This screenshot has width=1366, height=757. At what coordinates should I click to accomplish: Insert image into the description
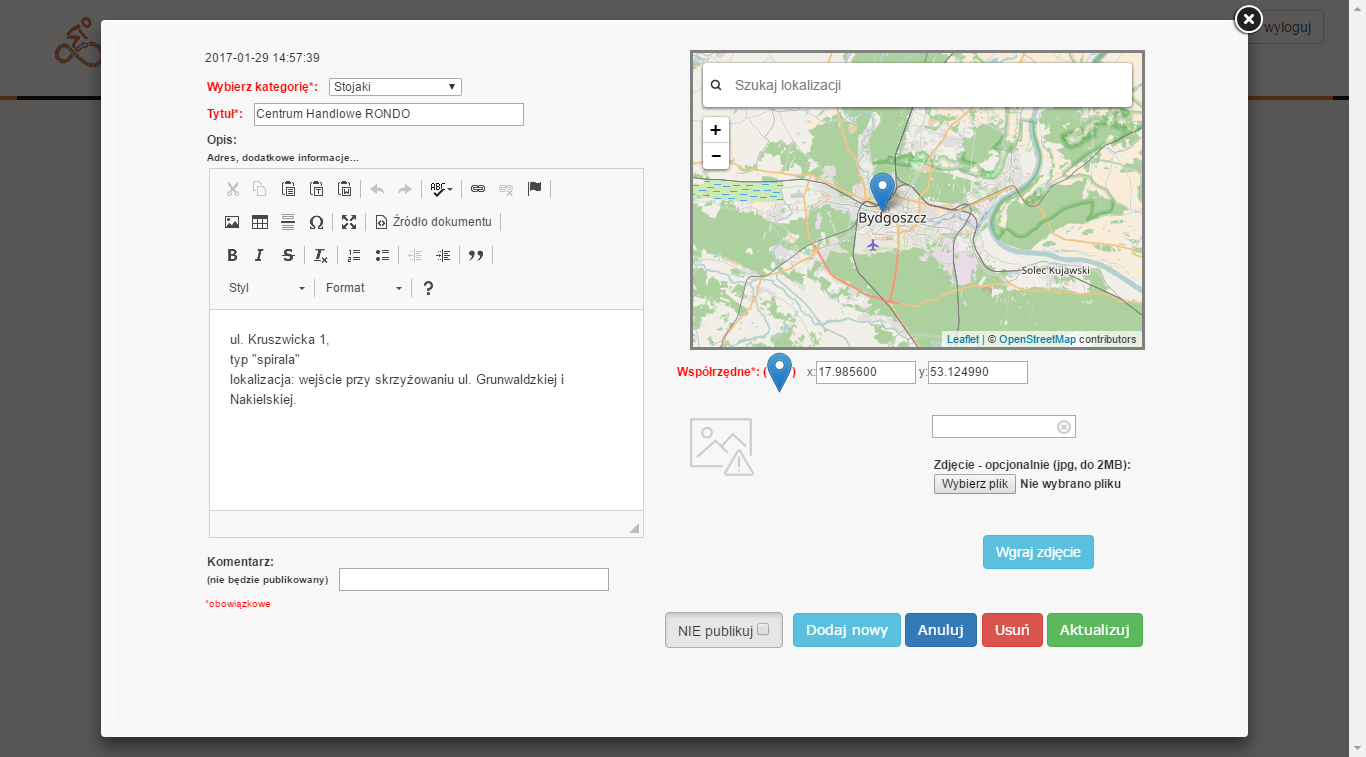click(x=232, y=222)
